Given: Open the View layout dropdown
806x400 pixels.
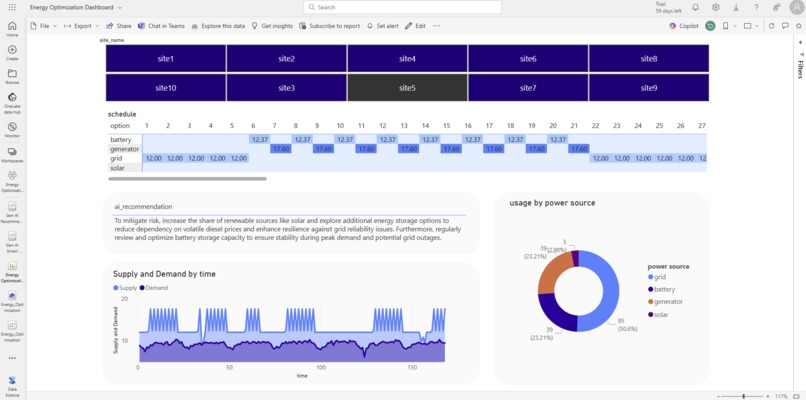Looking at the screenshot, I should click(x=751, y=26).
